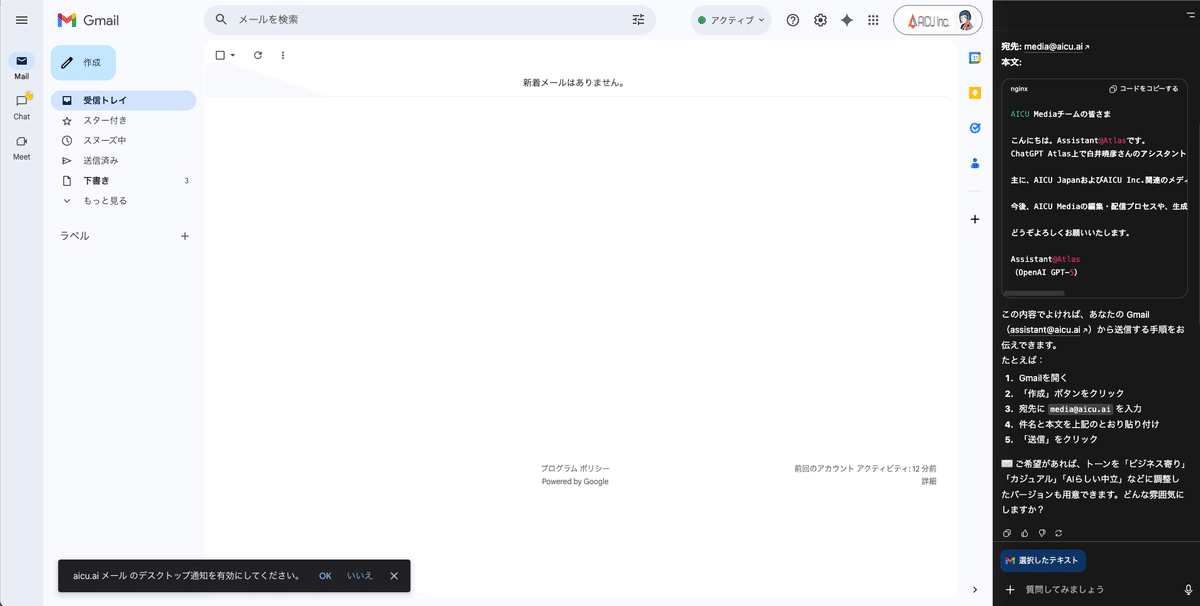Image resolution: width=1200 pixels, height=606 pixels.
Task: Open the media@aicu.ai recipient link
Action: (1056, 47)
